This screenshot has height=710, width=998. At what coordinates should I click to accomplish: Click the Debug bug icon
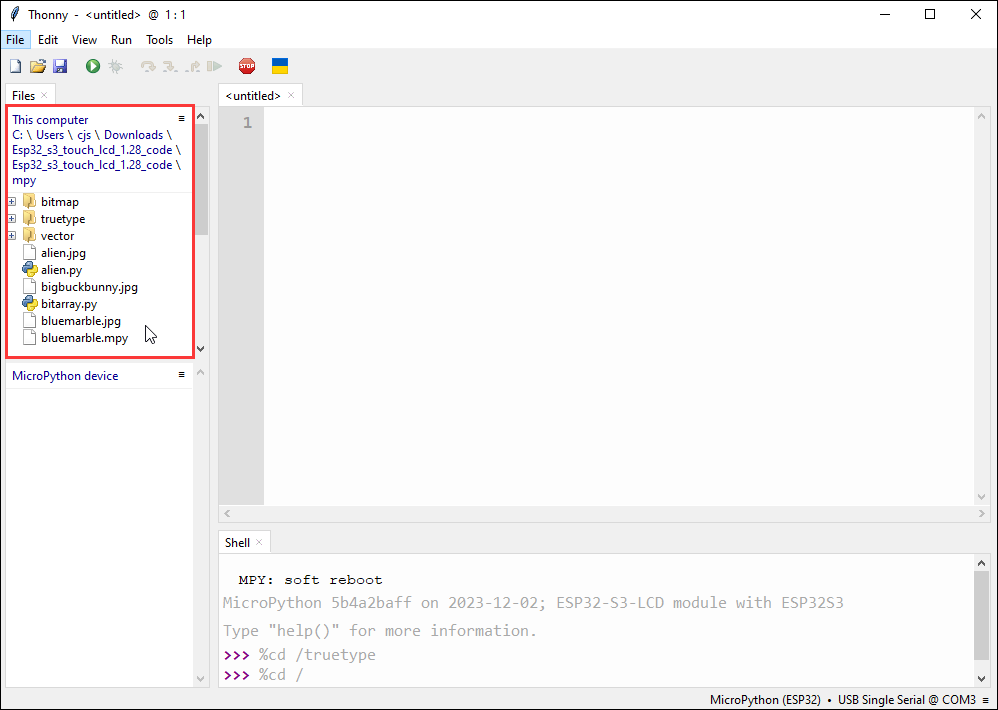pos(116,66)
